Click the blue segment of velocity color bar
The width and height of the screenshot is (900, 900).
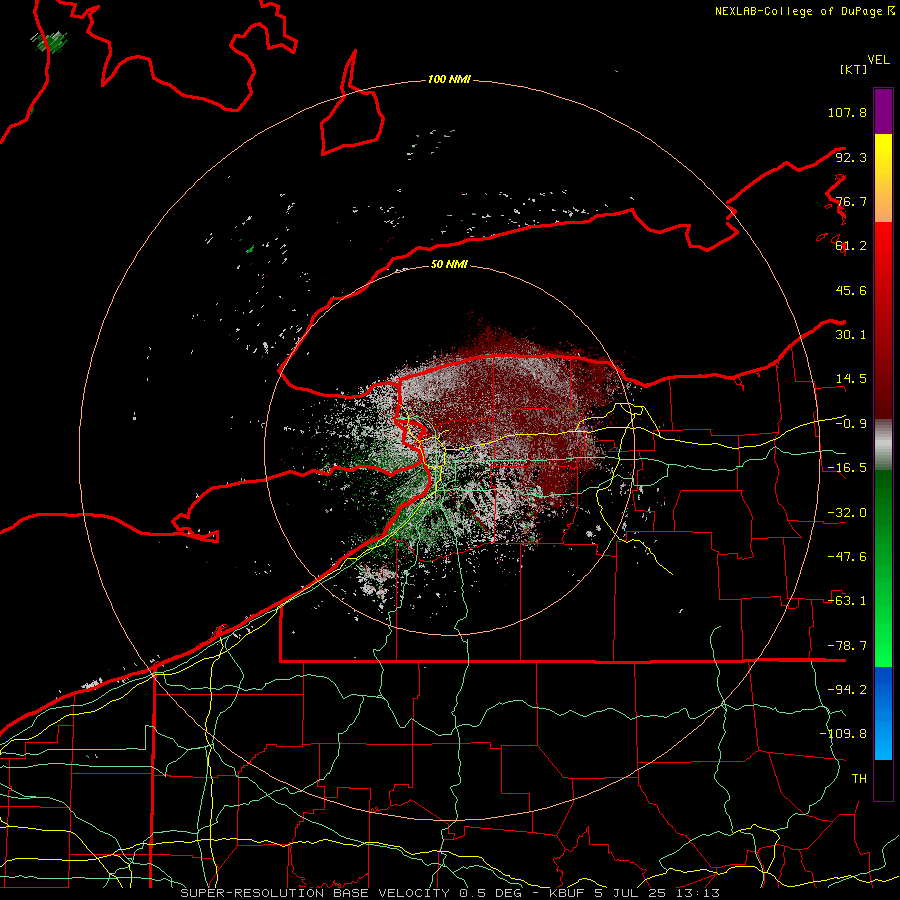(883, 713)
